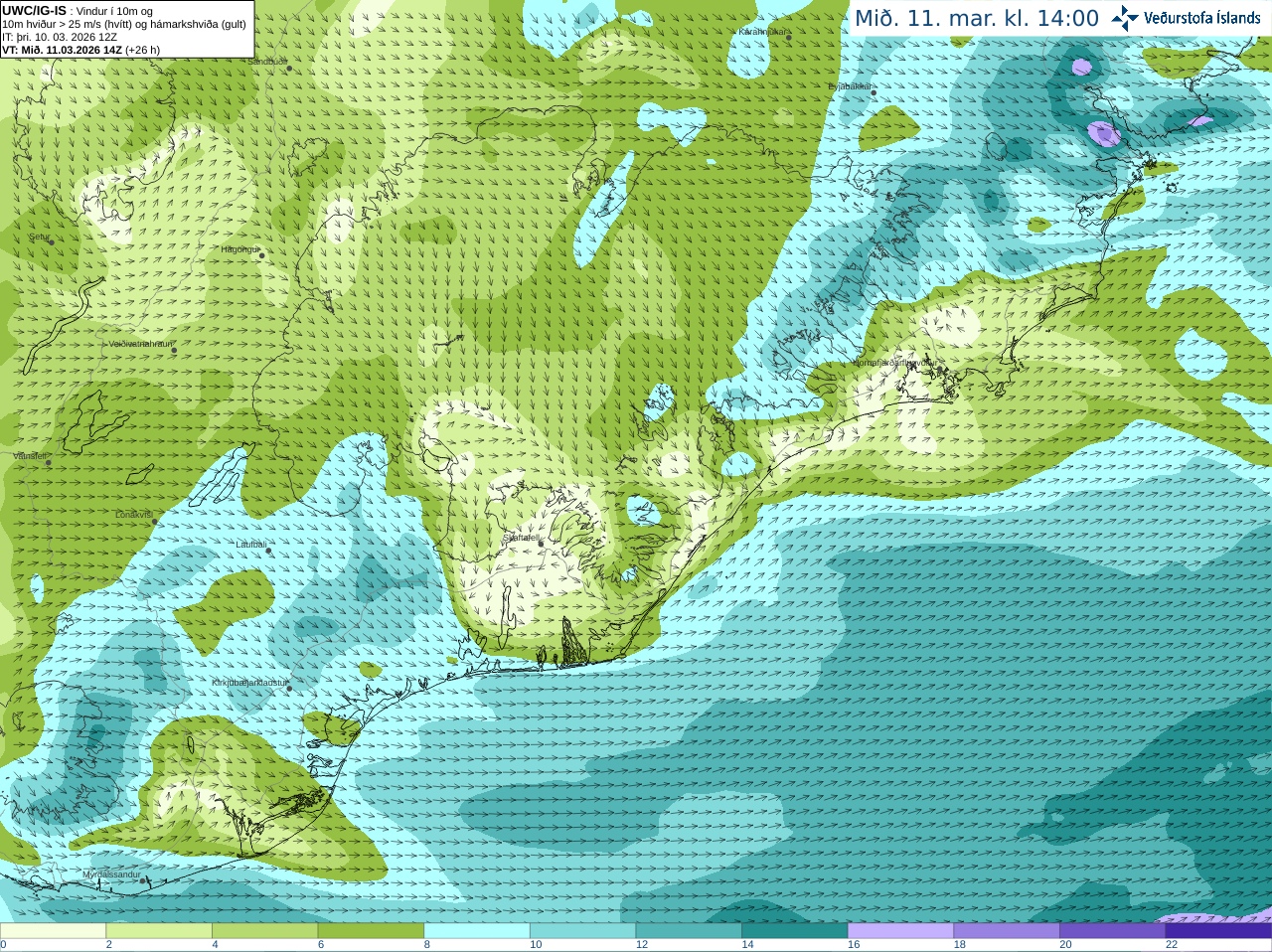This screenshot has width=1272, height=952.
Task: Click the 20–22 m/s purple legend swatch
Action: 1113,931
